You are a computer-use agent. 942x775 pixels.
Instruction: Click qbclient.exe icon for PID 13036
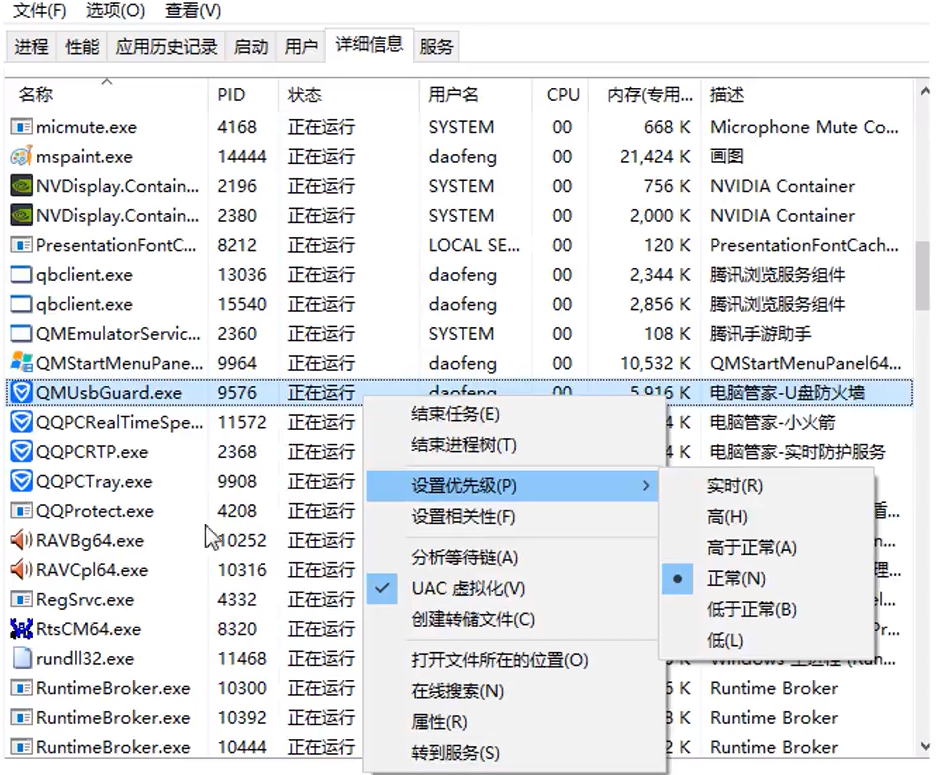pyautogui.click(x=22, y=275)
